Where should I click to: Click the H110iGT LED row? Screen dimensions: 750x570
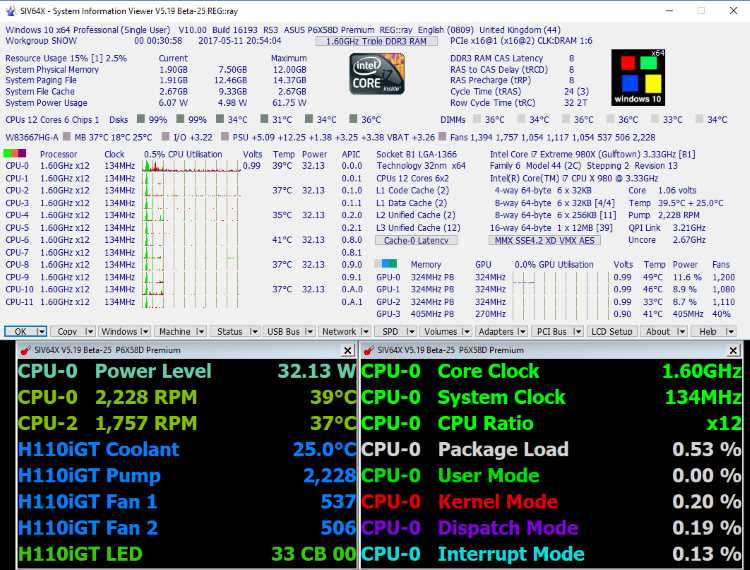187,554
